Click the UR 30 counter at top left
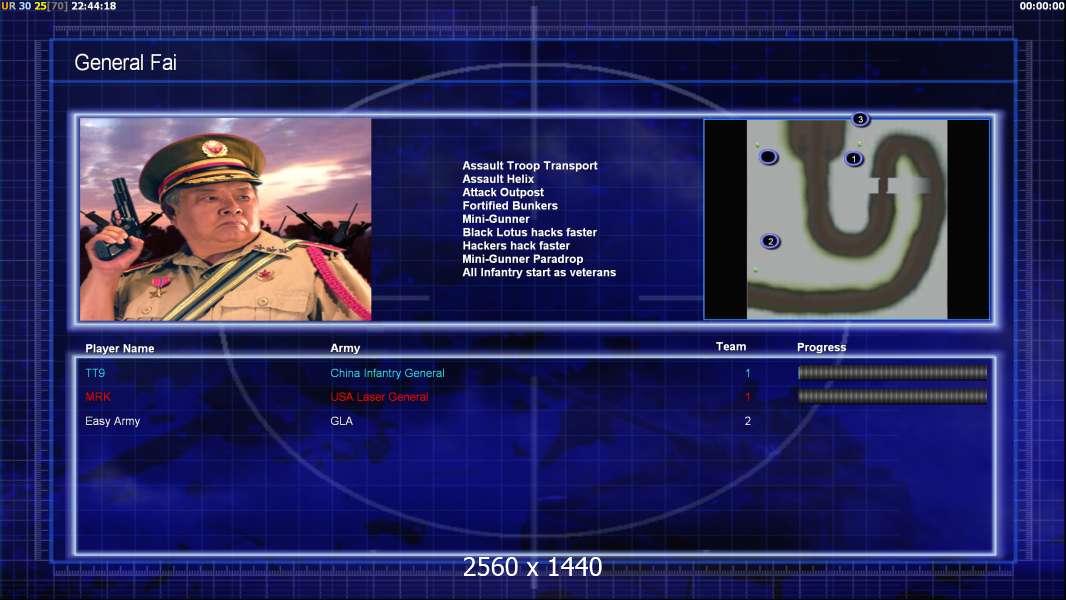Viewport: 1066px width, 600px height. tap(16, 6)
